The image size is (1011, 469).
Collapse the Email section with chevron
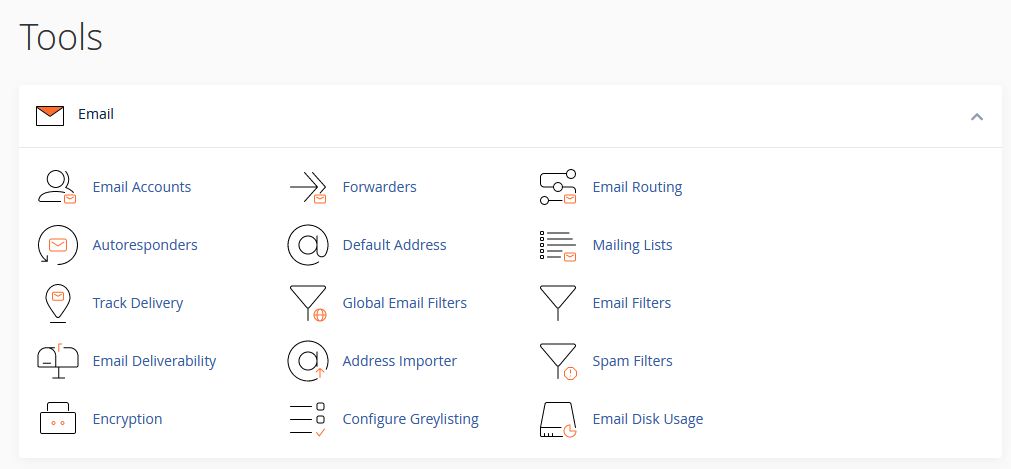tap(977, 117)
